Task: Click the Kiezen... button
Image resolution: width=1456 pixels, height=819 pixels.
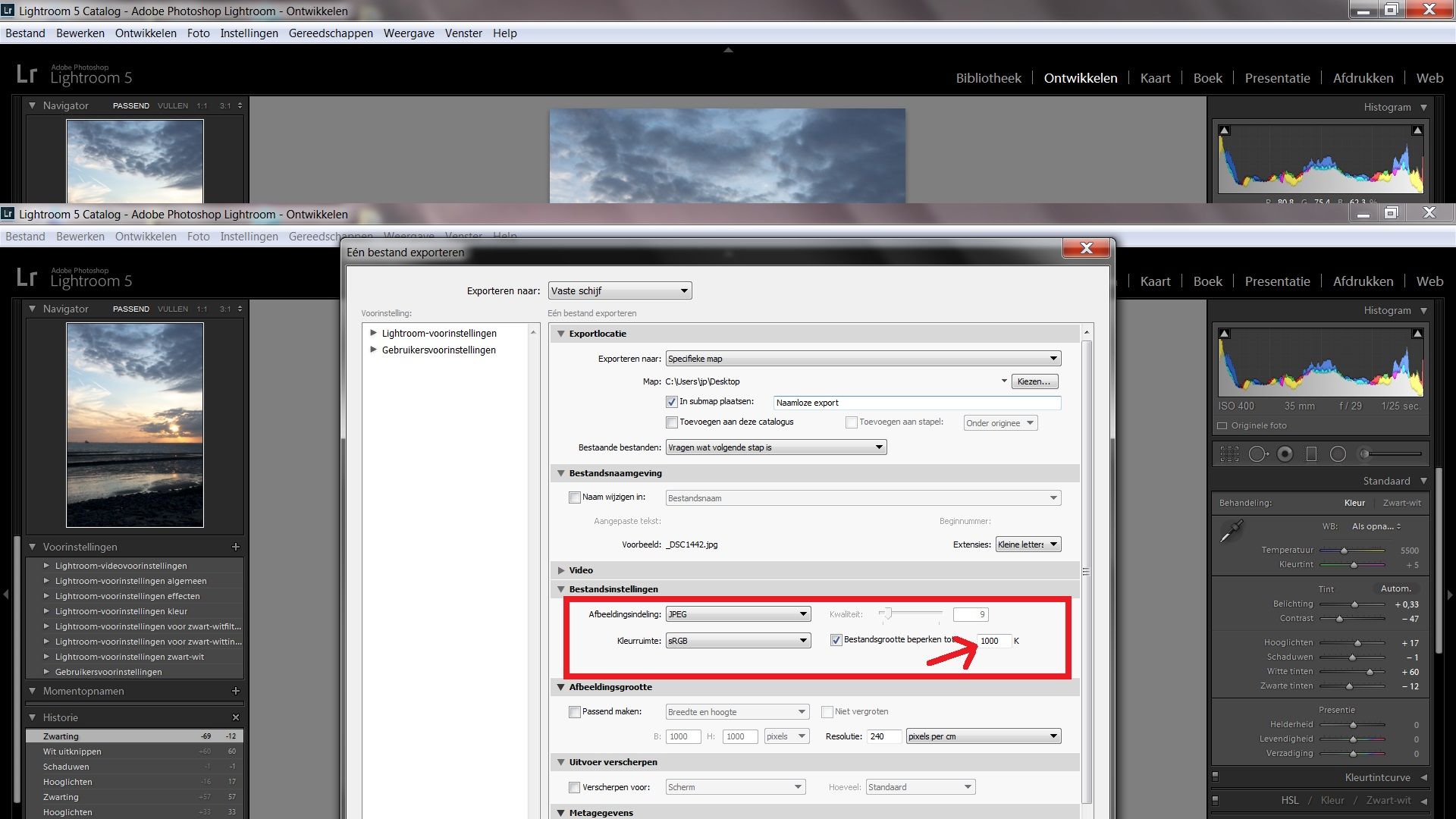Action: [1034, 381]
